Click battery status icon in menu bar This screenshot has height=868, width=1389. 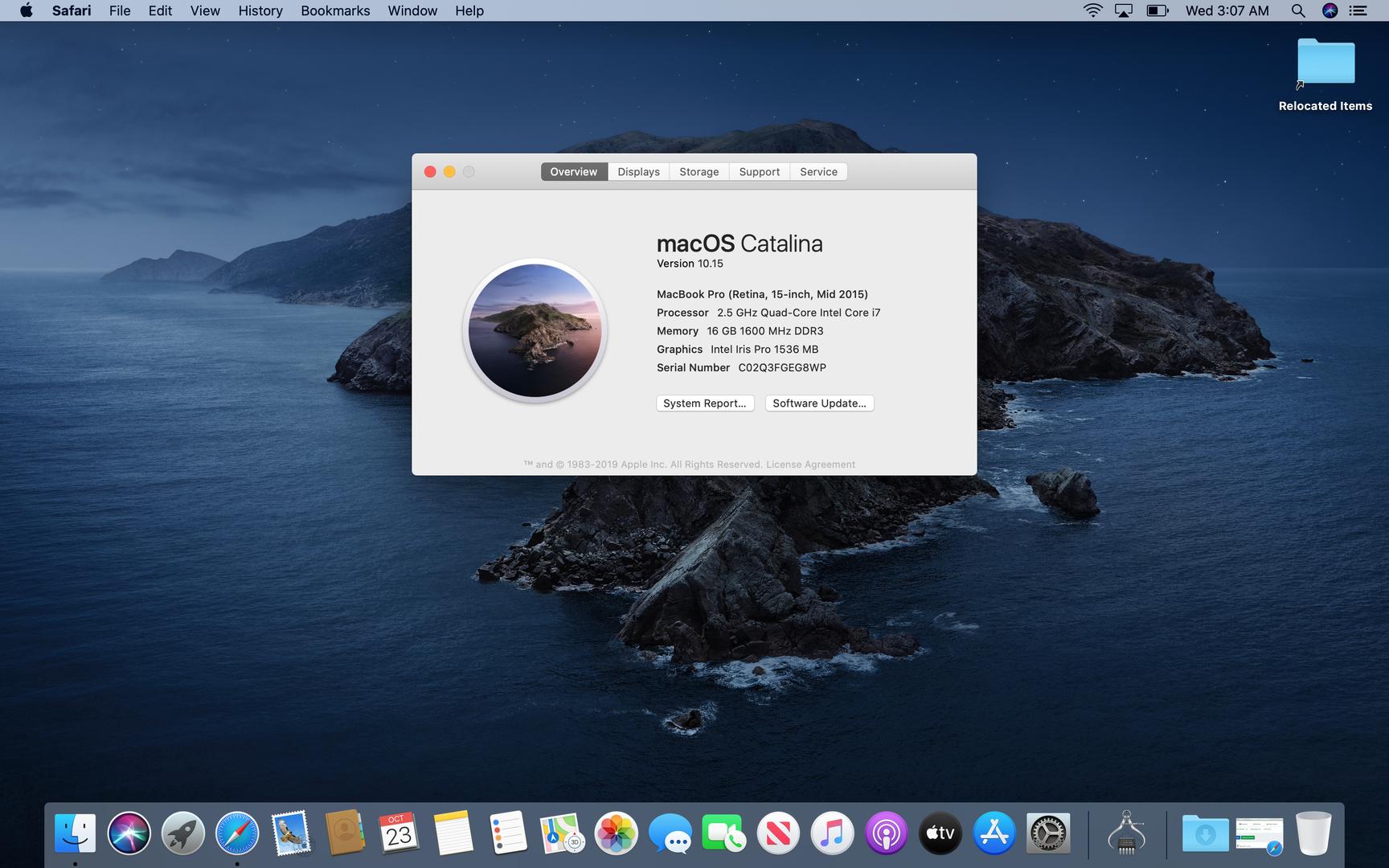click(1157, 10)
